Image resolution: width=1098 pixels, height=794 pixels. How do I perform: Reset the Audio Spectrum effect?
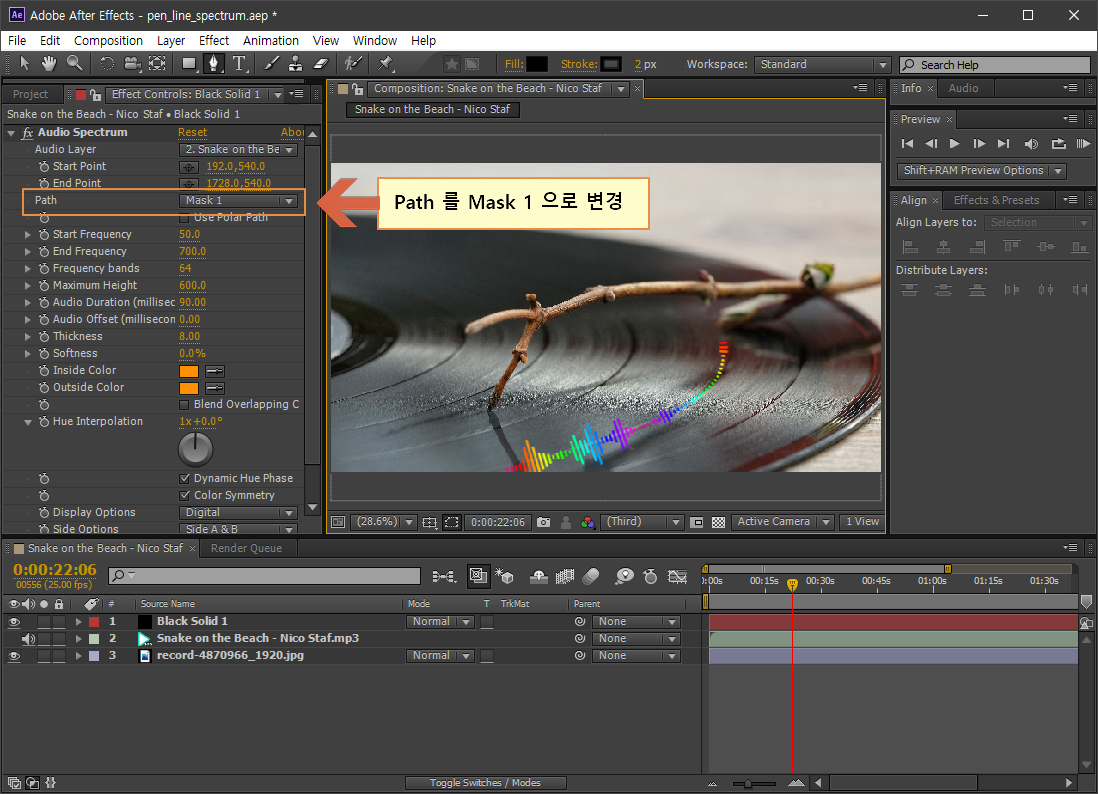(193, 132)
